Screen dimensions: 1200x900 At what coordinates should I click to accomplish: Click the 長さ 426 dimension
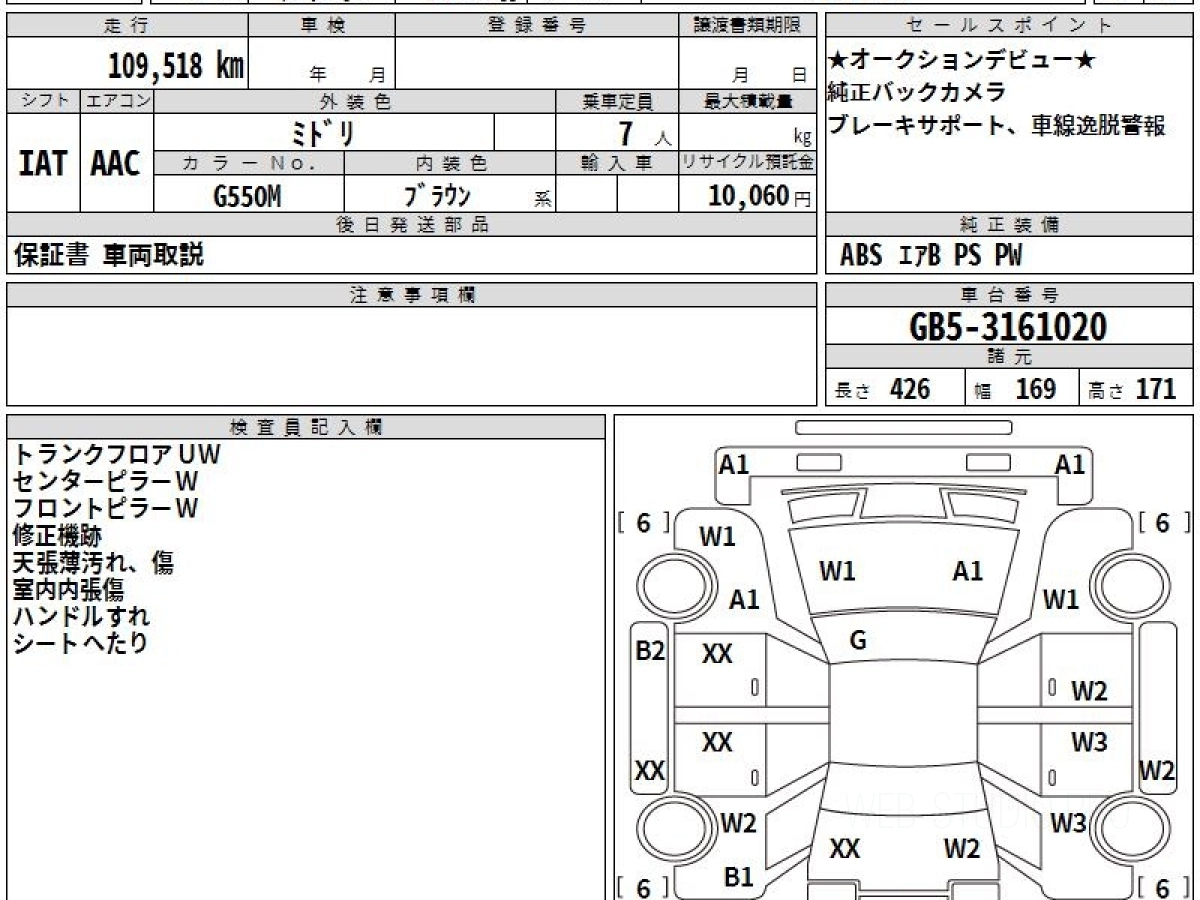click(x=882, y=389)
